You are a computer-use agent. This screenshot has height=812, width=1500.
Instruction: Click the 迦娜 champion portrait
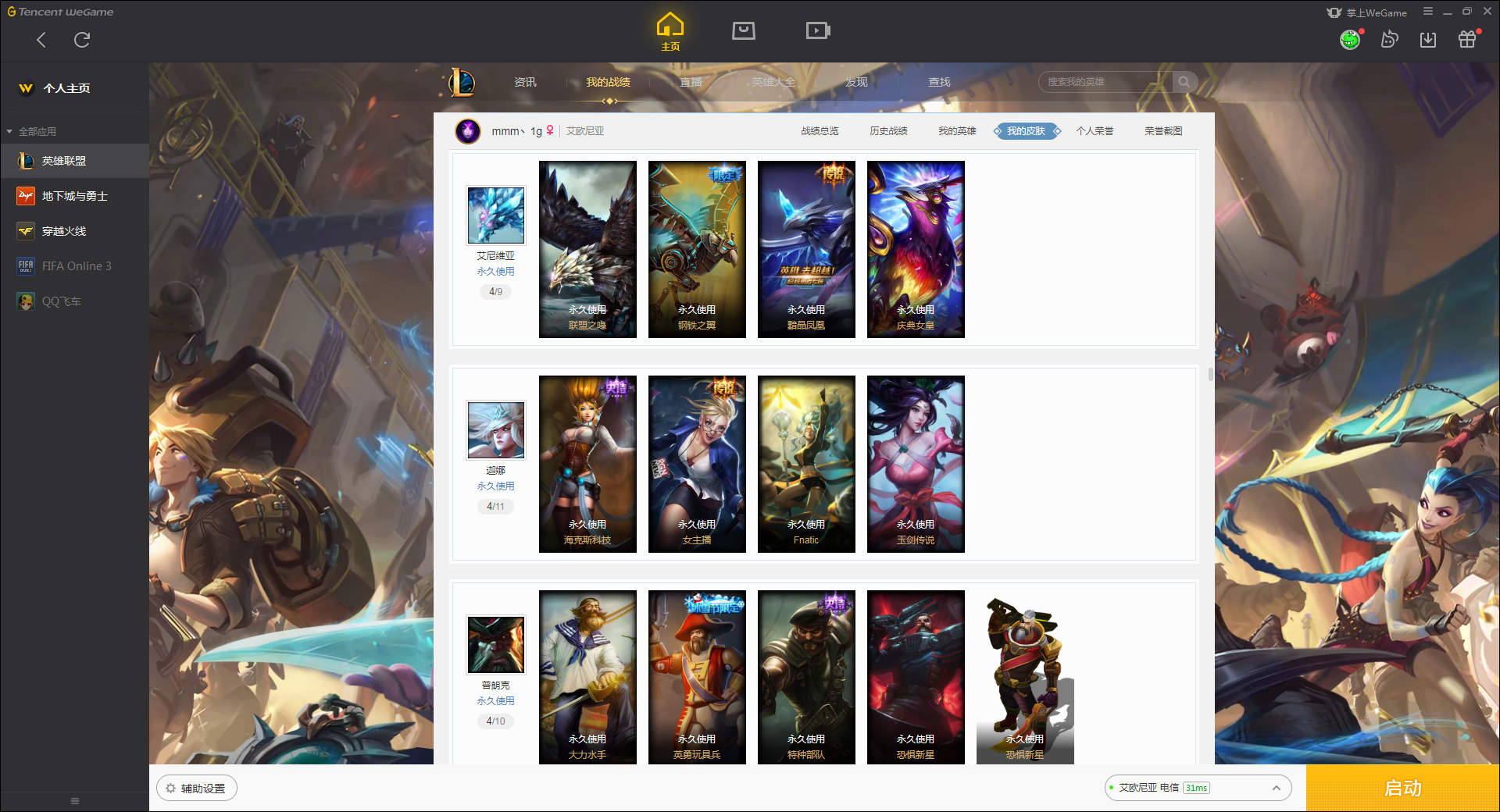[495, 429]
